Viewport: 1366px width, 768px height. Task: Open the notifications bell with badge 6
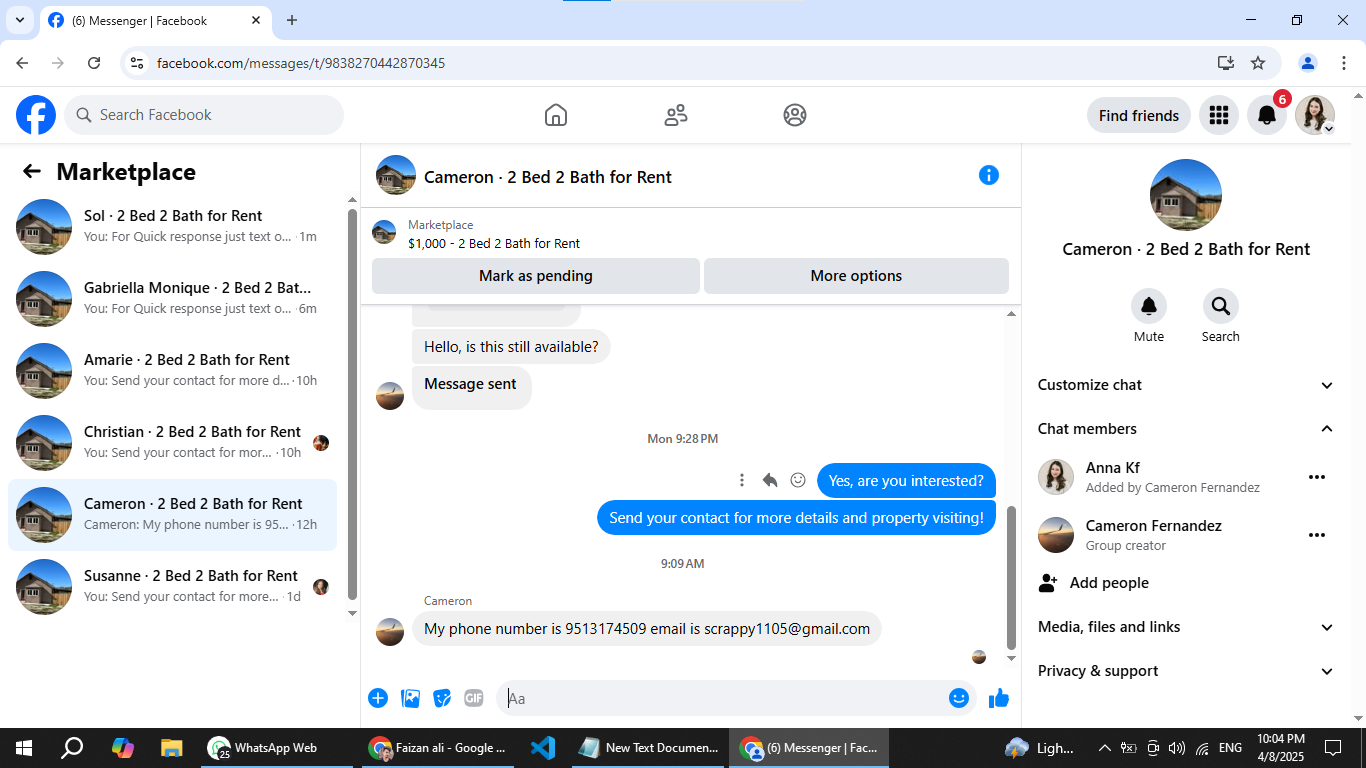pos(1266,115)
